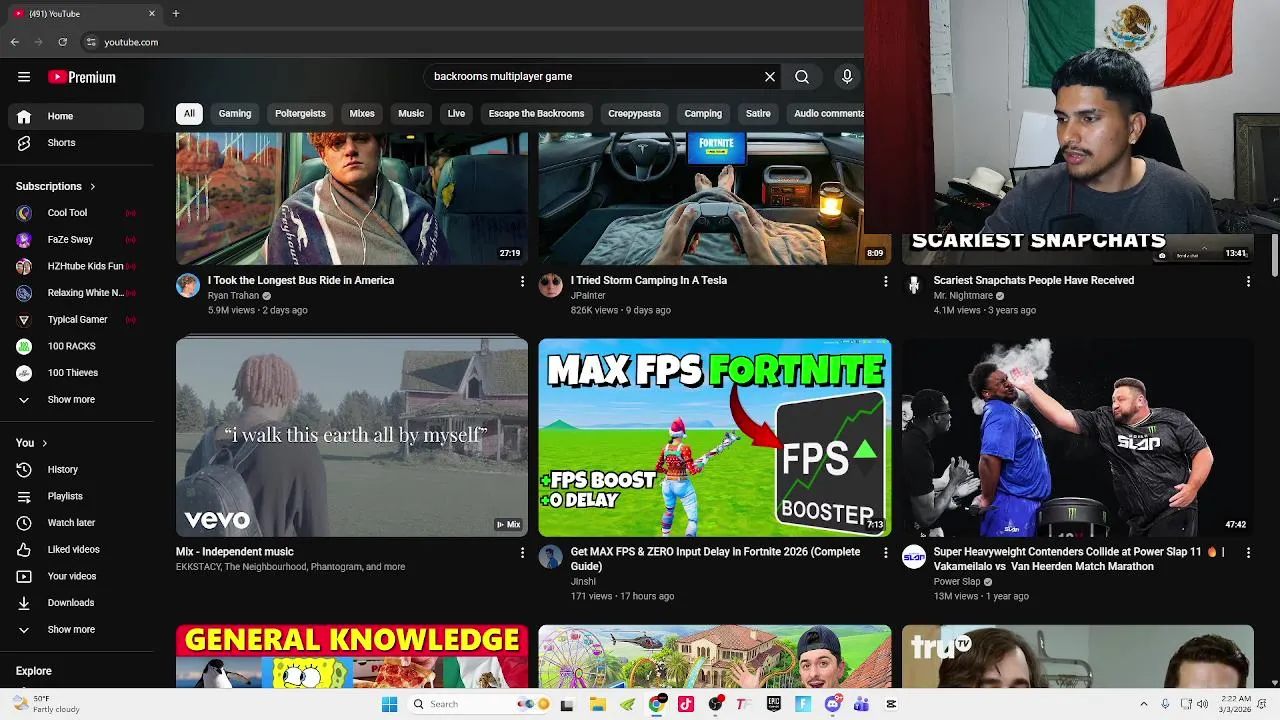Image resolution: width=1280 pixels, height=720 pixels.
Task: Select the Gaming filter chip
Action: pos(235,114)
